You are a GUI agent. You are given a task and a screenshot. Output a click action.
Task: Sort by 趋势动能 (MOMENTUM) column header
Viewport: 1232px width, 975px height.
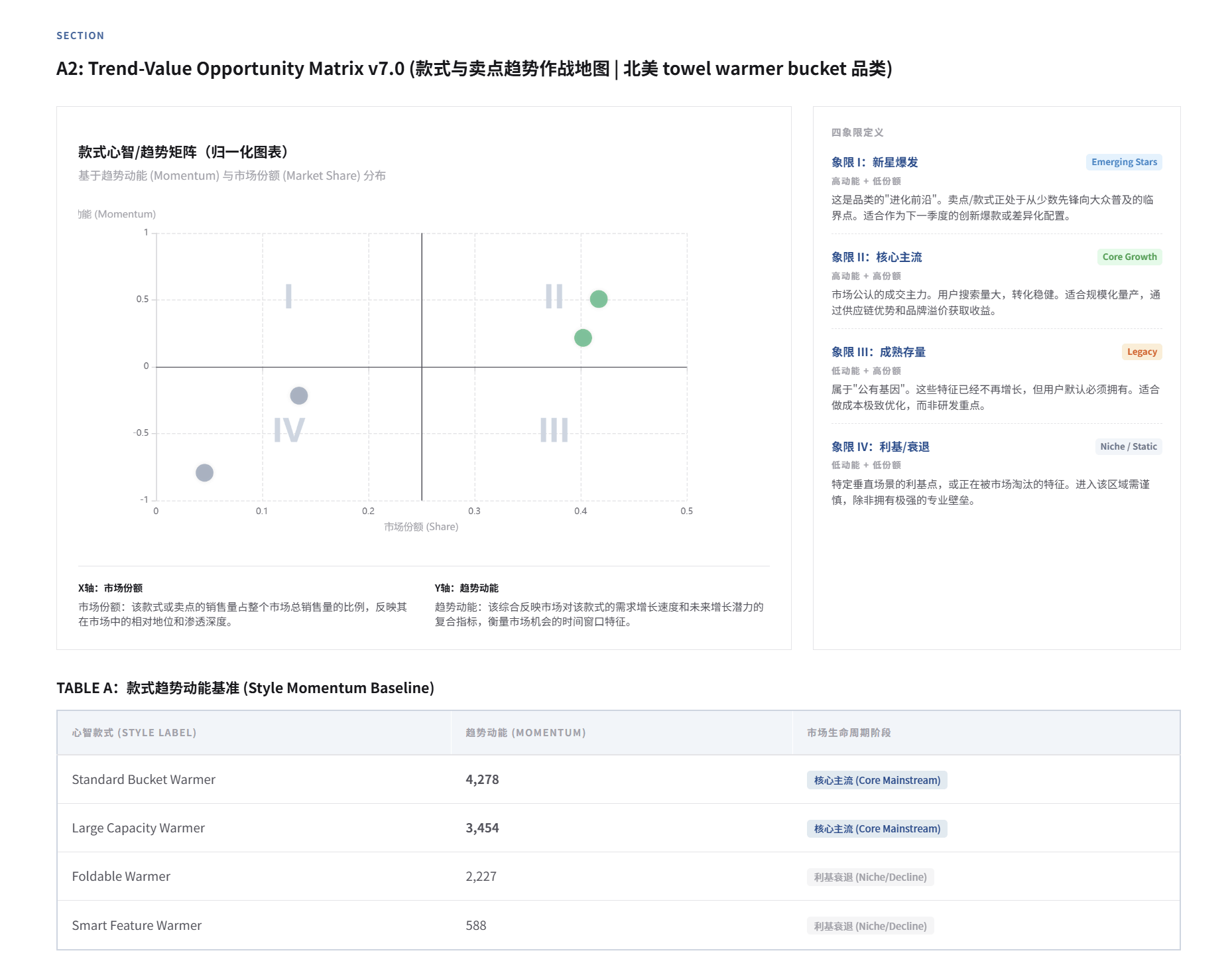pos(525,733)
